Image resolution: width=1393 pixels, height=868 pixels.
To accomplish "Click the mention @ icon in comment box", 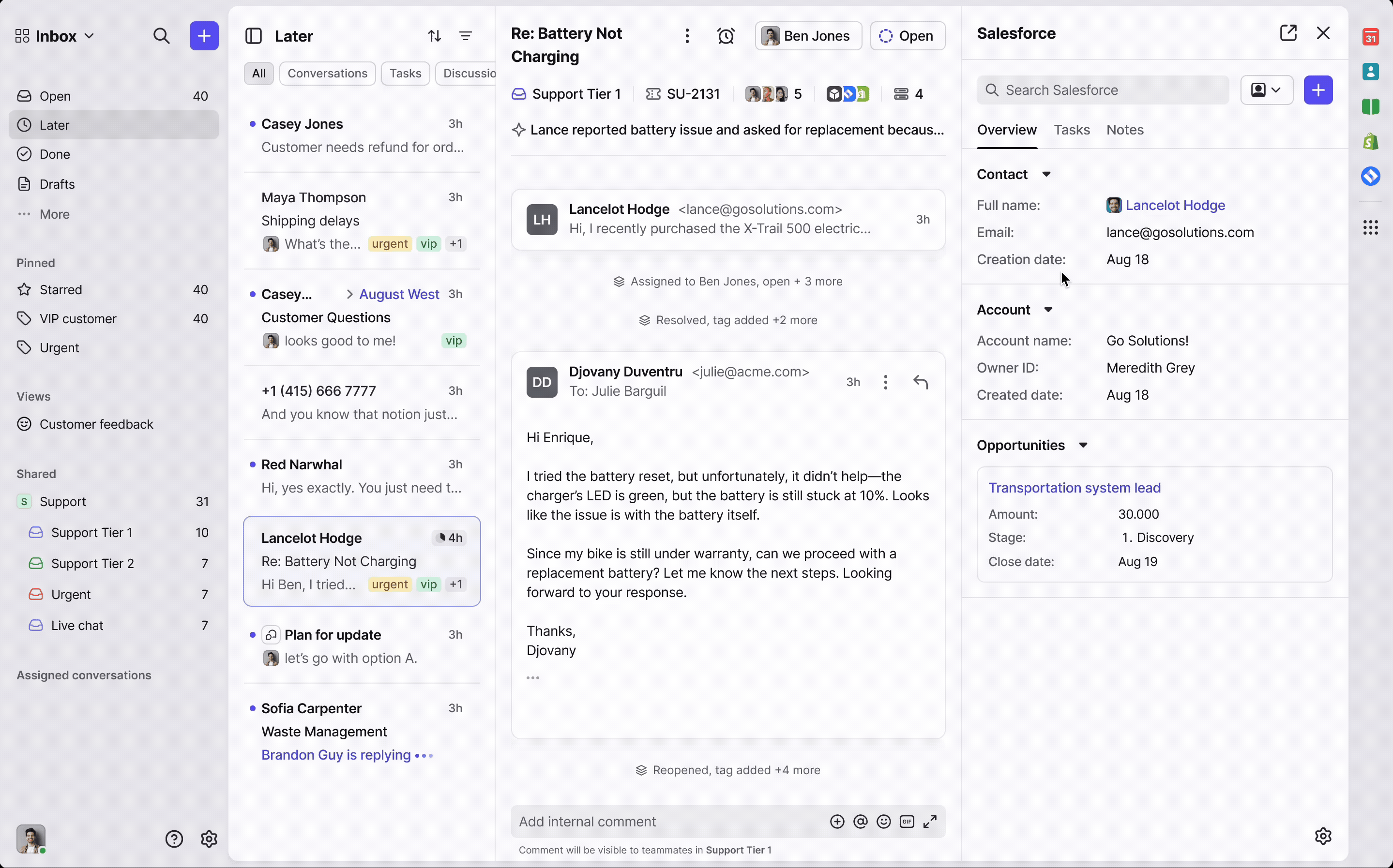I will pyautogui.click(x=860, y=822).
